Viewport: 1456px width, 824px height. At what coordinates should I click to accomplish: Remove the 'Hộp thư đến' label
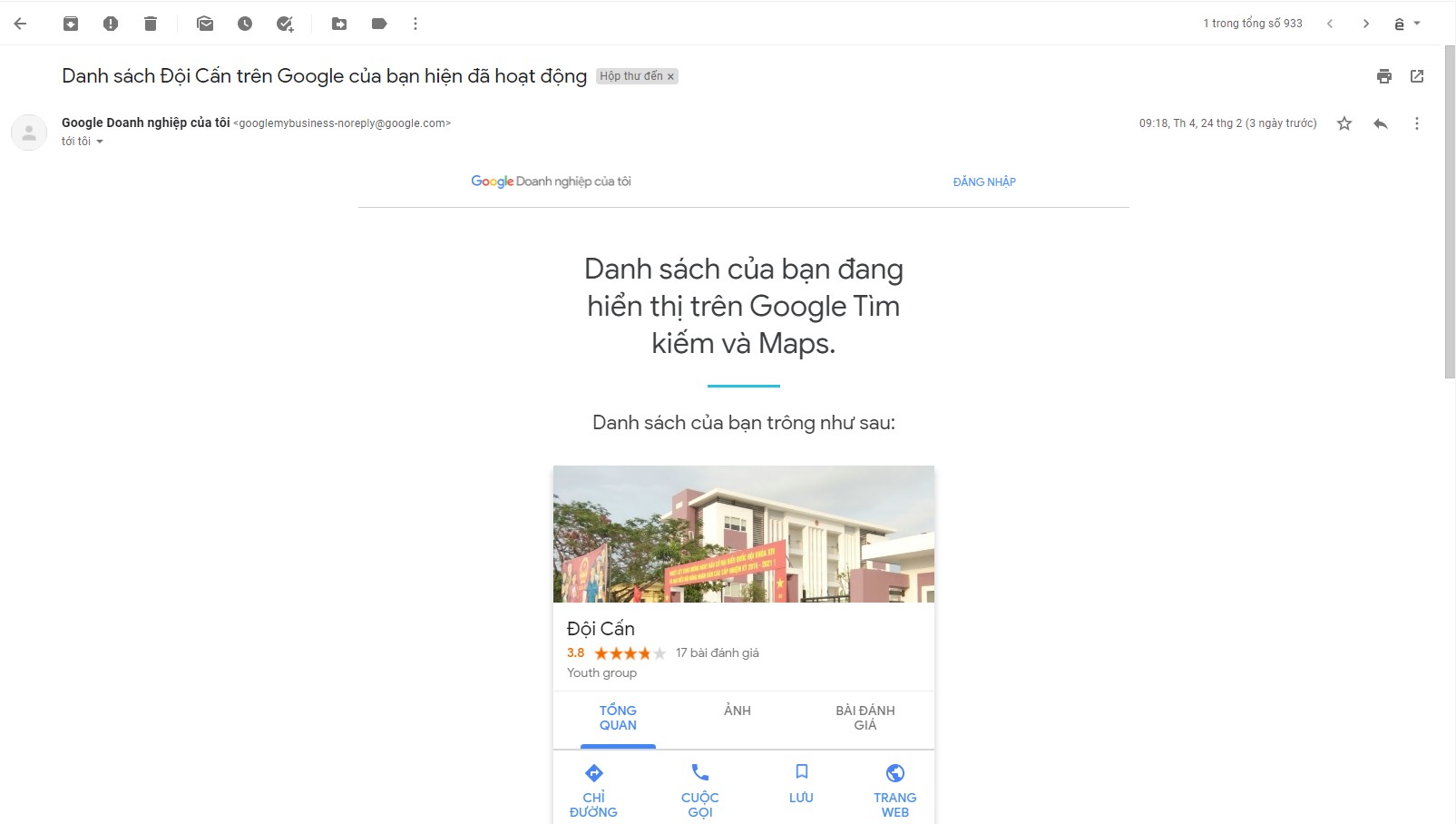pyautogui.click(x=671, y=77)
